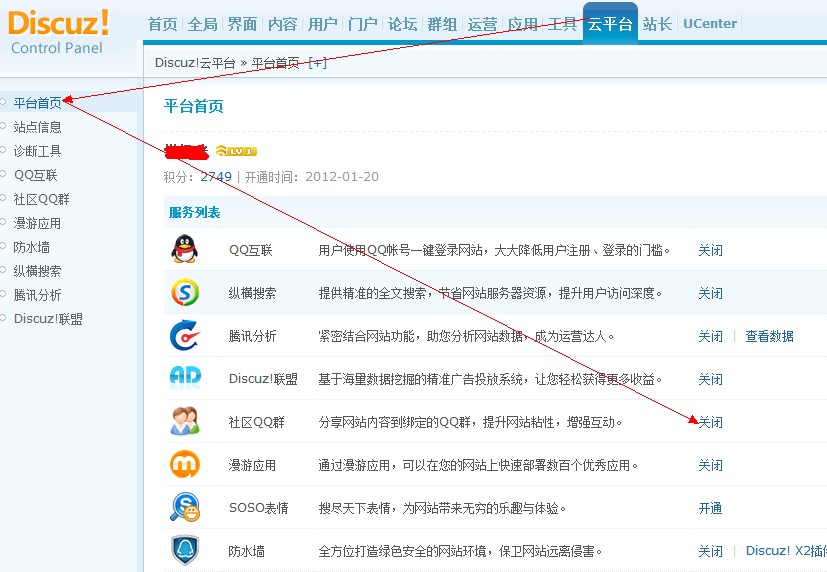
Task: Click 关闭 for 腾讯分析 service
Action: [710, 336]
